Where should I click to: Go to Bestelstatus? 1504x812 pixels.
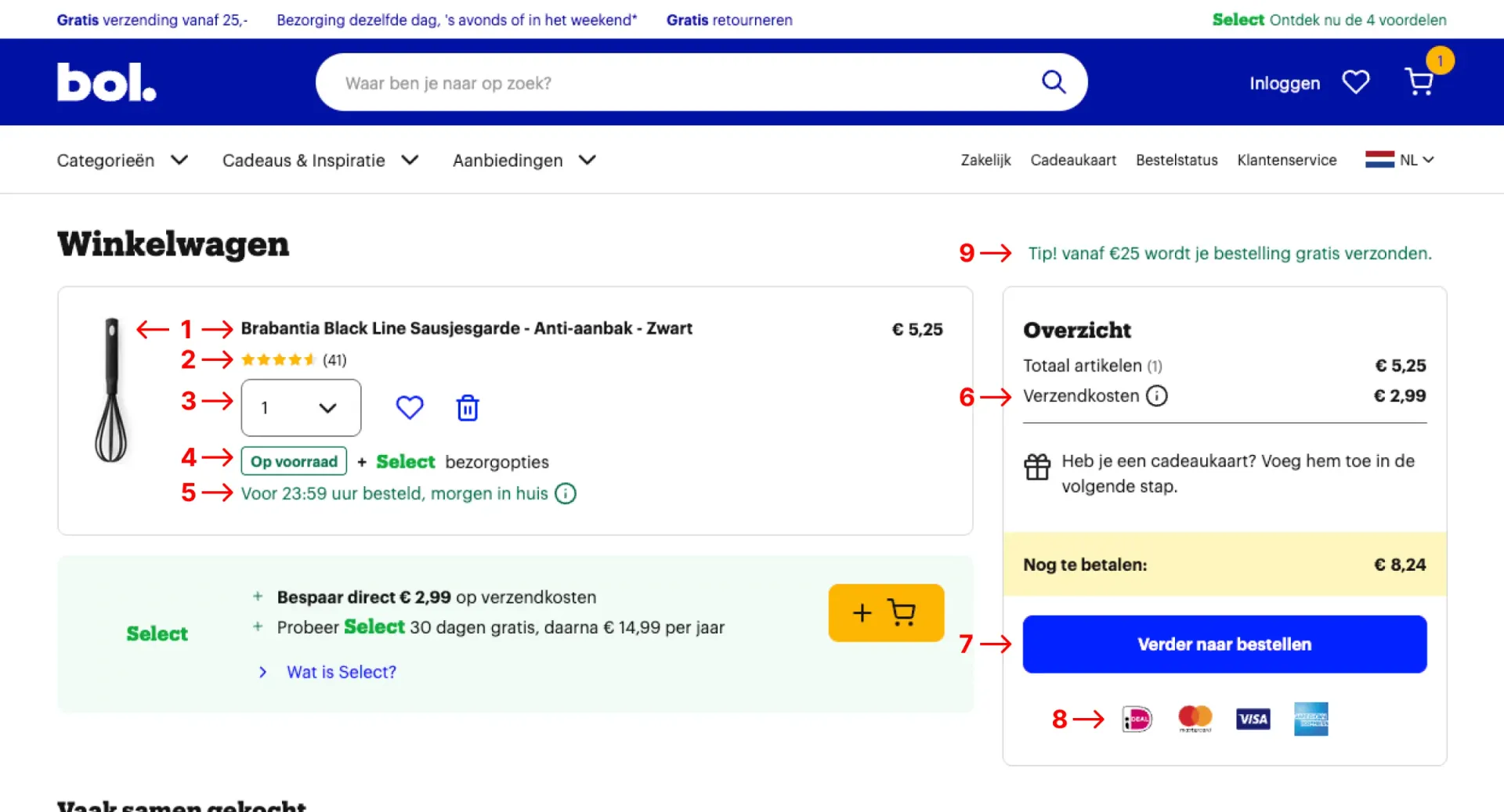click(x=1177, y=160)
